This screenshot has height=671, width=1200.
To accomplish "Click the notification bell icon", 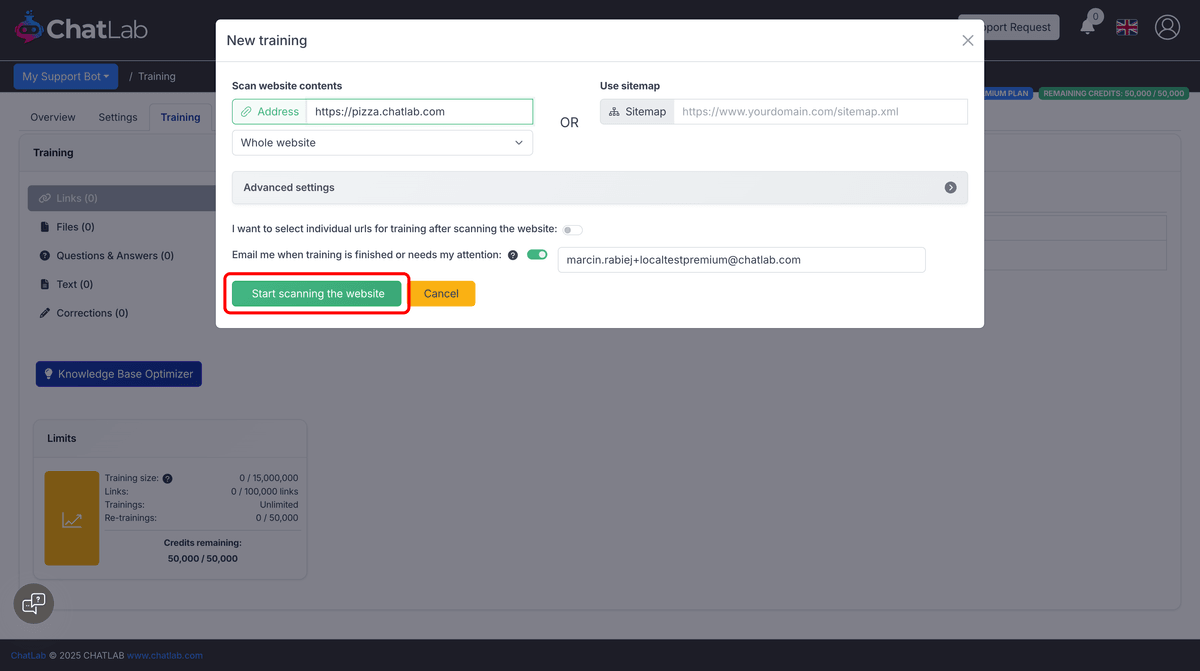I will click(x=1088, y=27).
